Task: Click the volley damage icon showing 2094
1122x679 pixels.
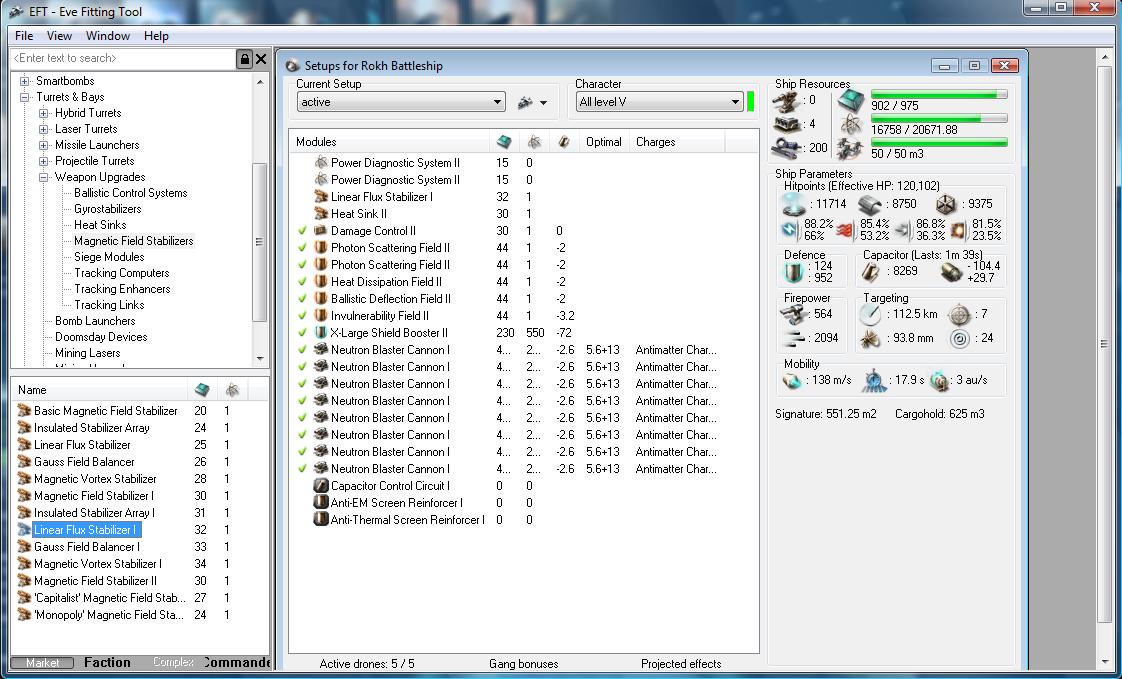Action: 794,338
